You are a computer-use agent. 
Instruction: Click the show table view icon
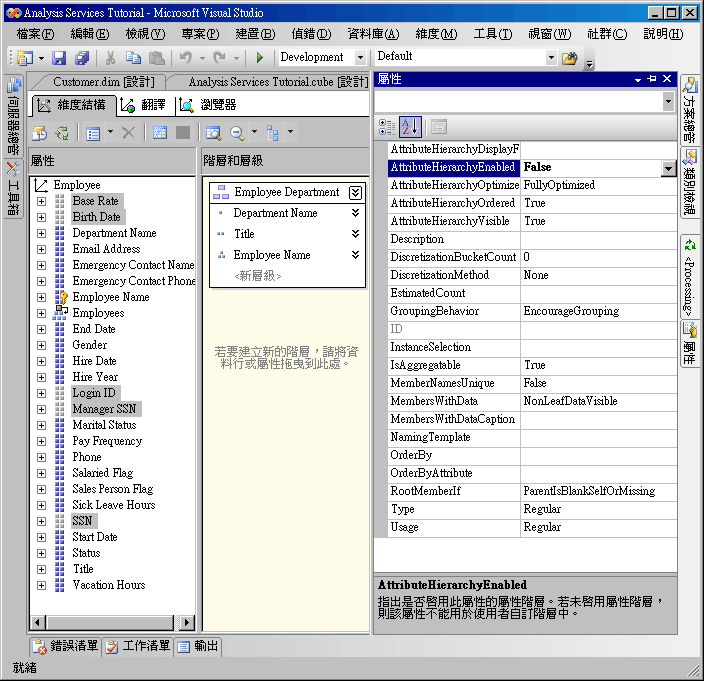[x=160, y=133]
